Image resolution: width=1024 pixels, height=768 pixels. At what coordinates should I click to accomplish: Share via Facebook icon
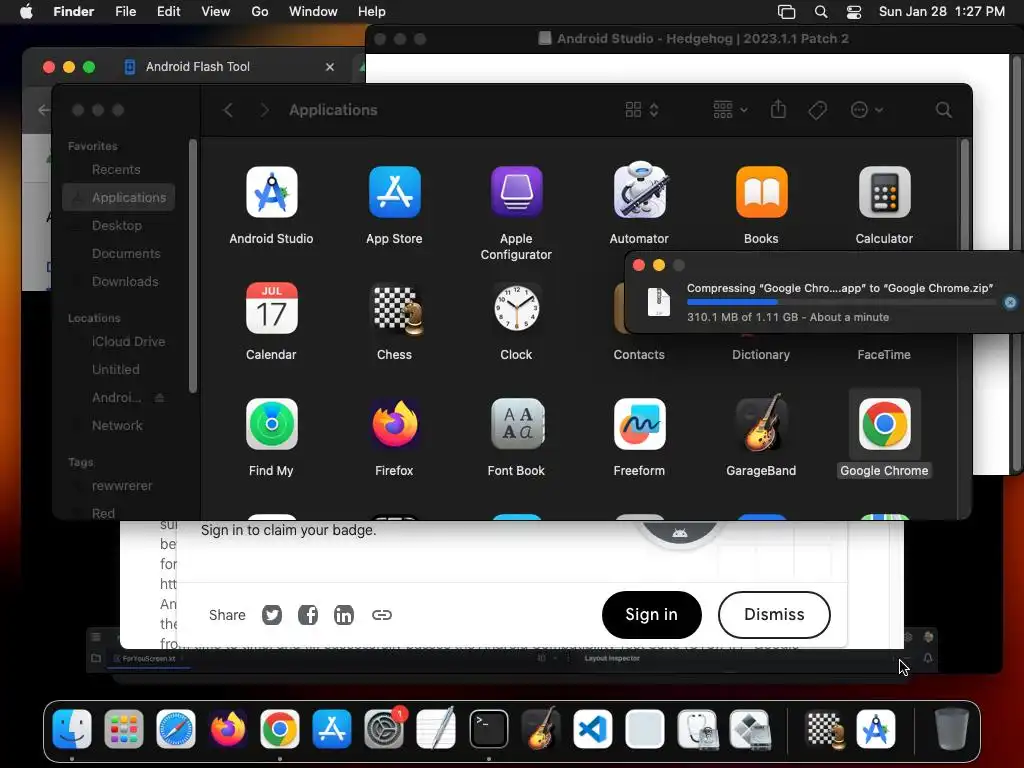click(x=308, y=615)
